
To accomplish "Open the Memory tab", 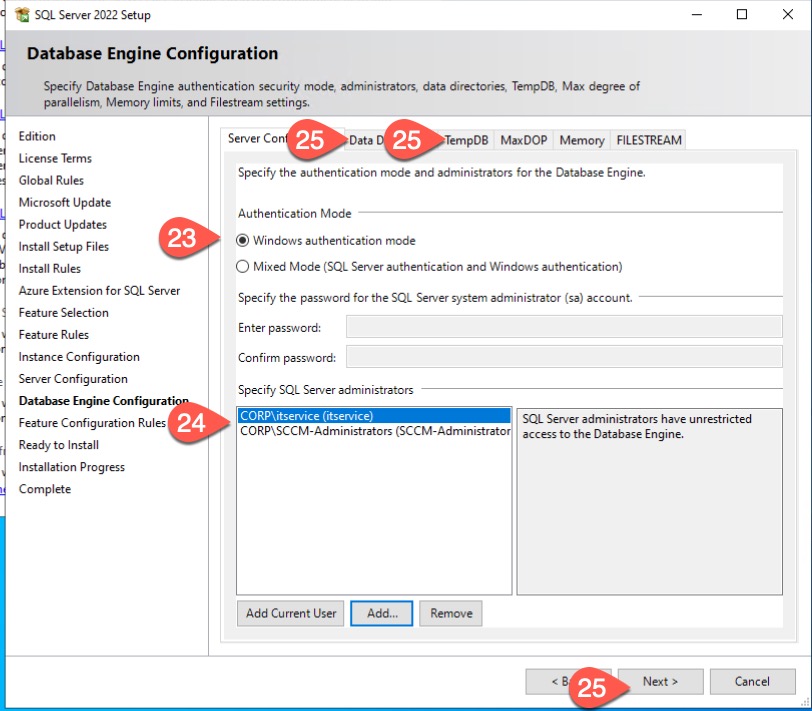I will (581, 141).
